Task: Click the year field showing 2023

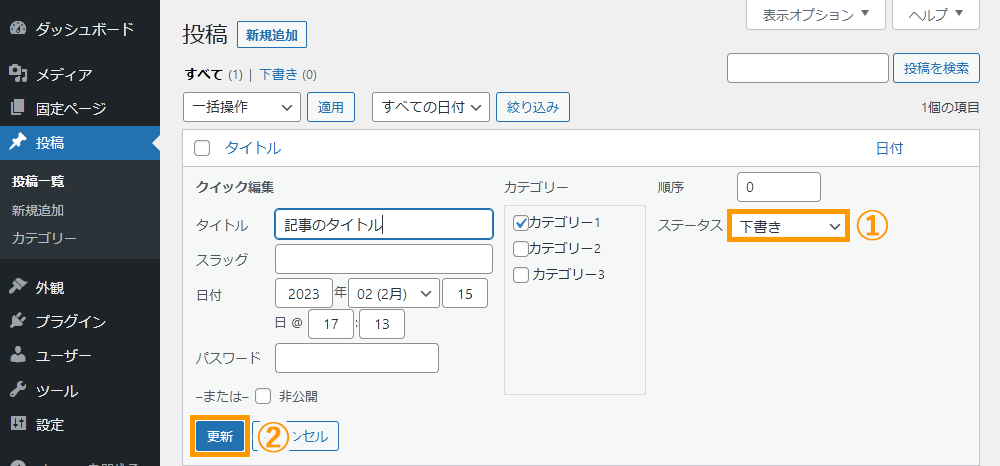Action: point(304,294)
